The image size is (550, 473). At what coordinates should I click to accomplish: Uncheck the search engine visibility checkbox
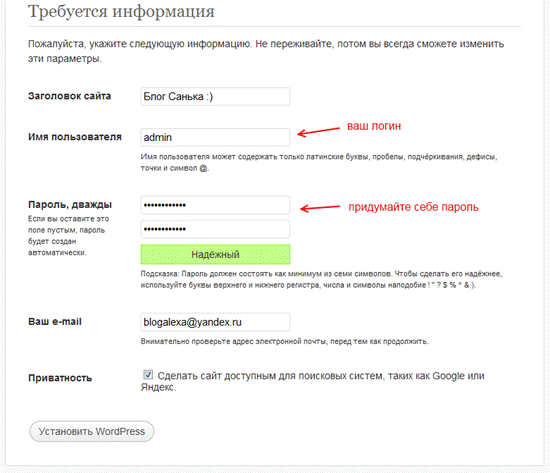pyautogui.click(x=148, y=375)
